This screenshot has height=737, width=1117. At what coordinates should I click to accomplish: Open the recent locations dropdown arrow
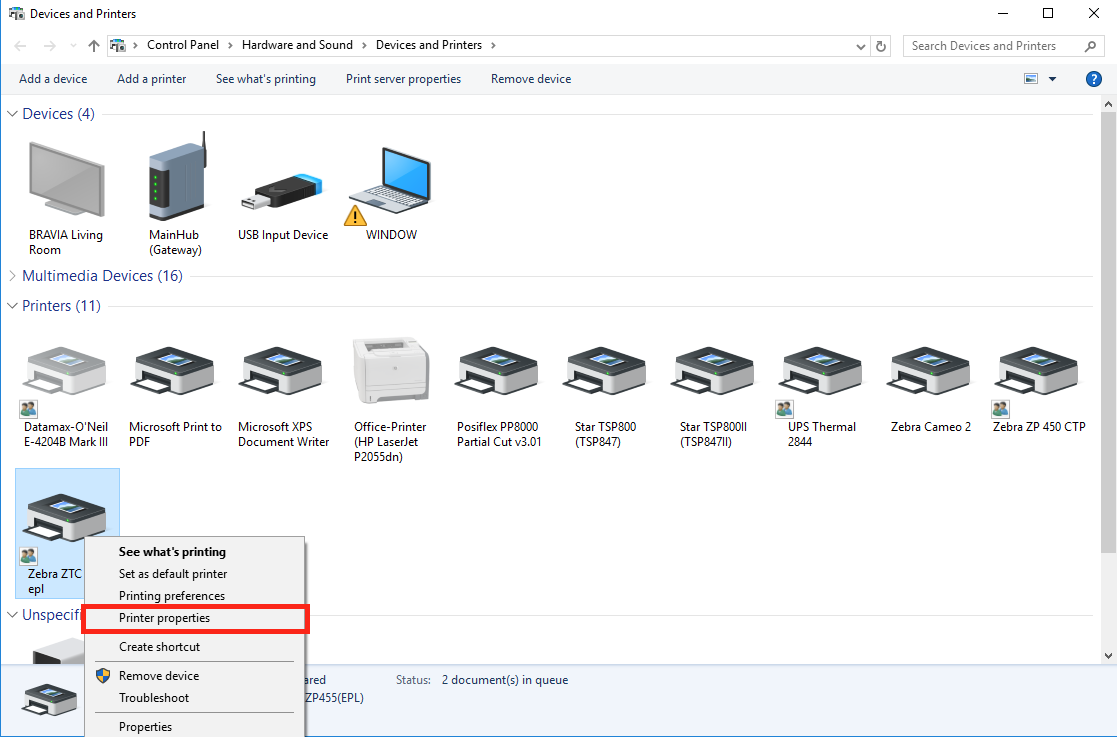[73, 46]
